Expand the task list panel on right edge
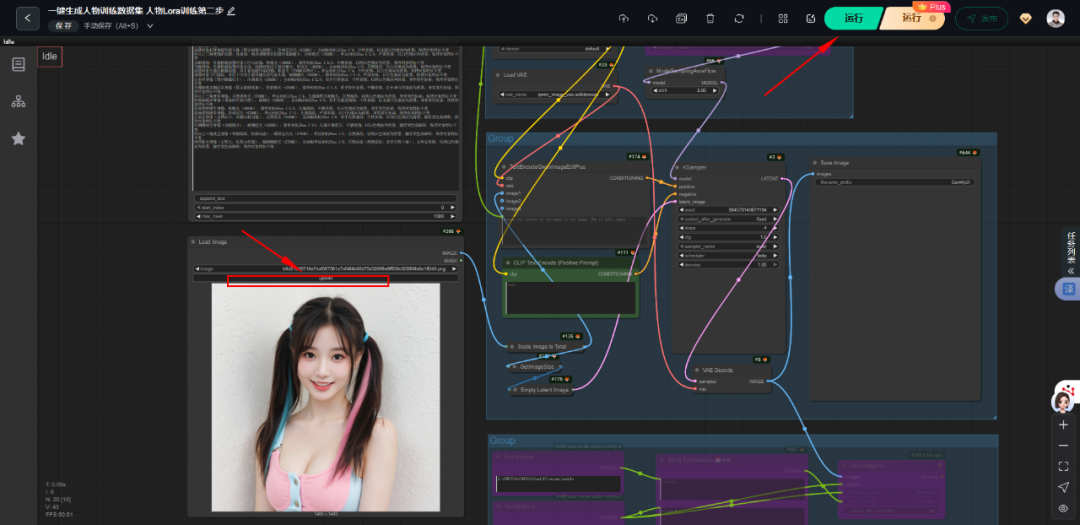Image resolution: width=1080 pixels, height=525 pixels. 1070,253
